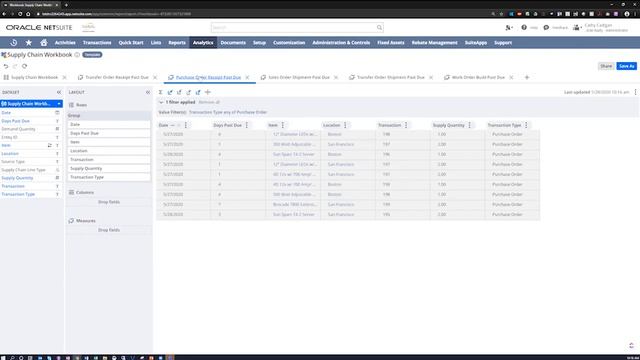This screenshot has height=360, width=640.
Task: Click the Remove all filters link
Action: coord(209,102)
